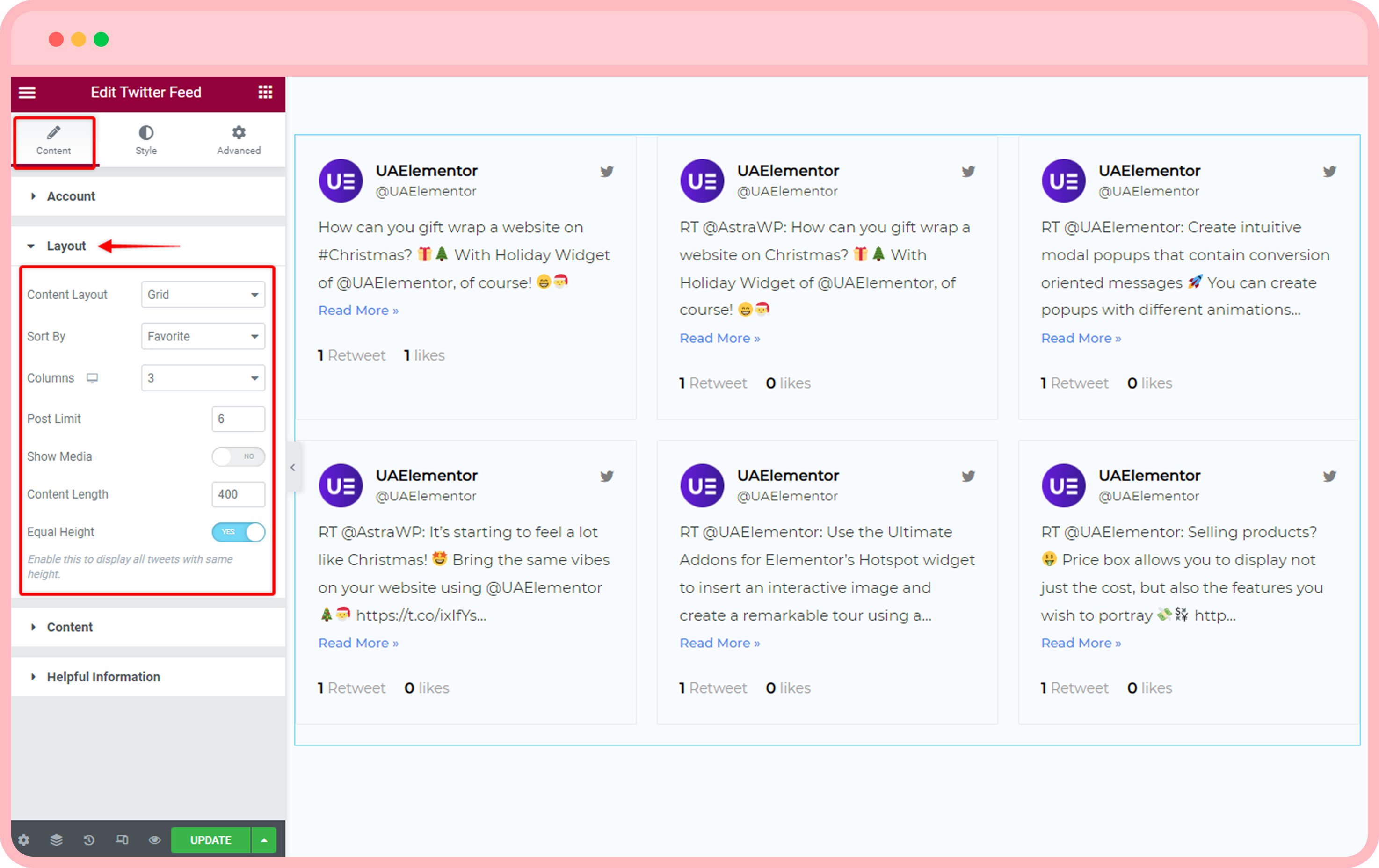Click the green UPDATE button

click(211, 839)
